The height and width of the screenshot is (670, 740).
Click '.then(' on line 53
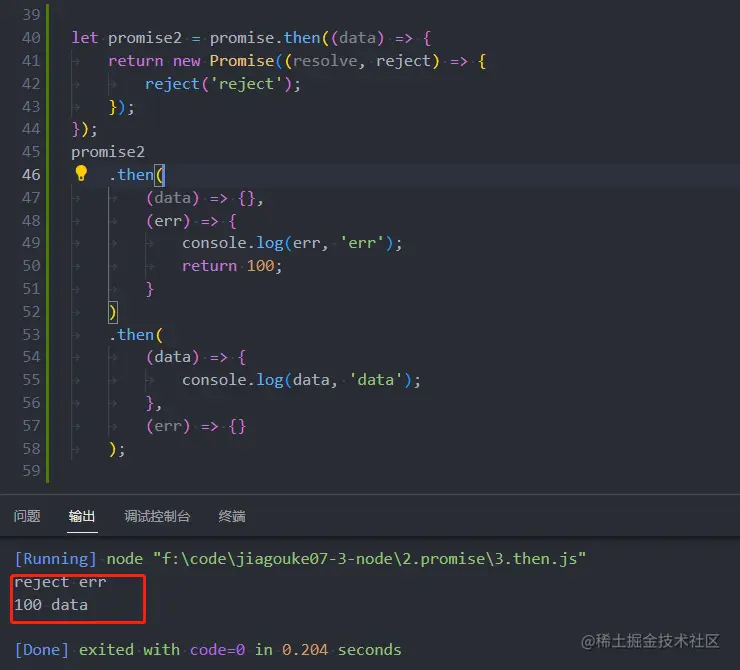coord(136,335)
